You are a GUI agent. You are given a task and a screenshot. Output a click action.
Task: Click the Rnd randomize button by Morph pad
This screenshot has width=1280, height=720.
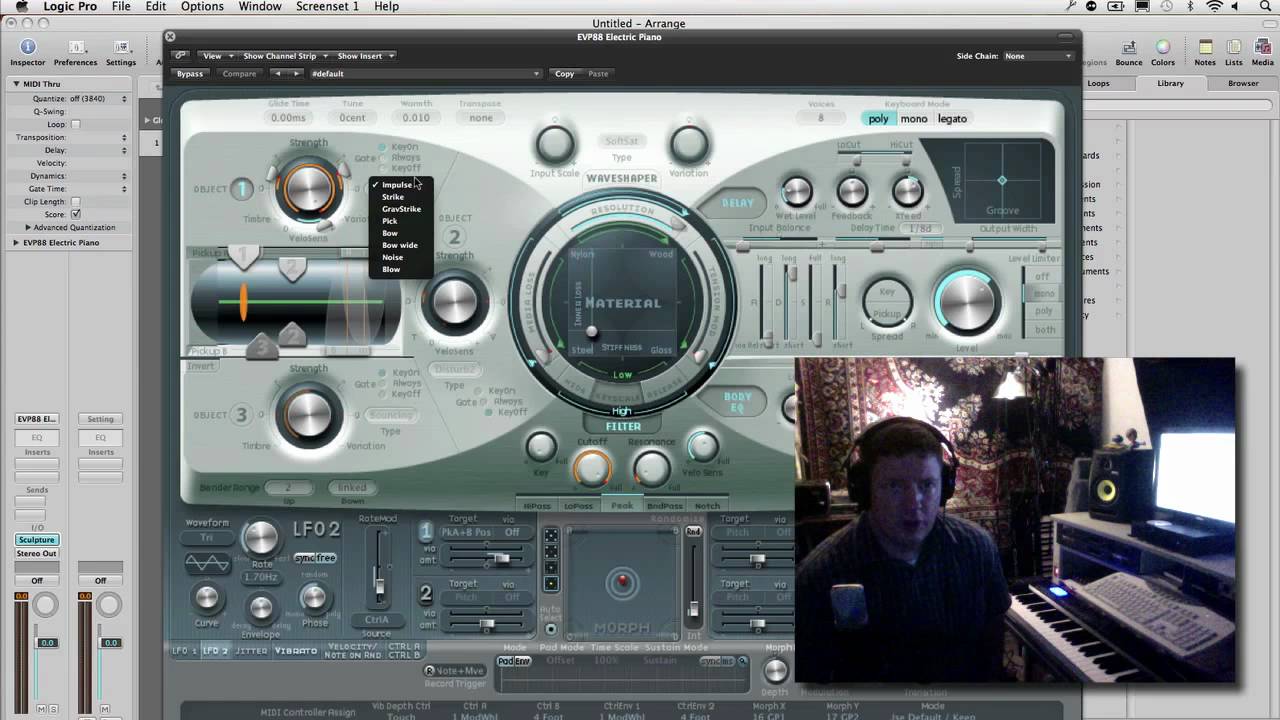click(693, 532)
